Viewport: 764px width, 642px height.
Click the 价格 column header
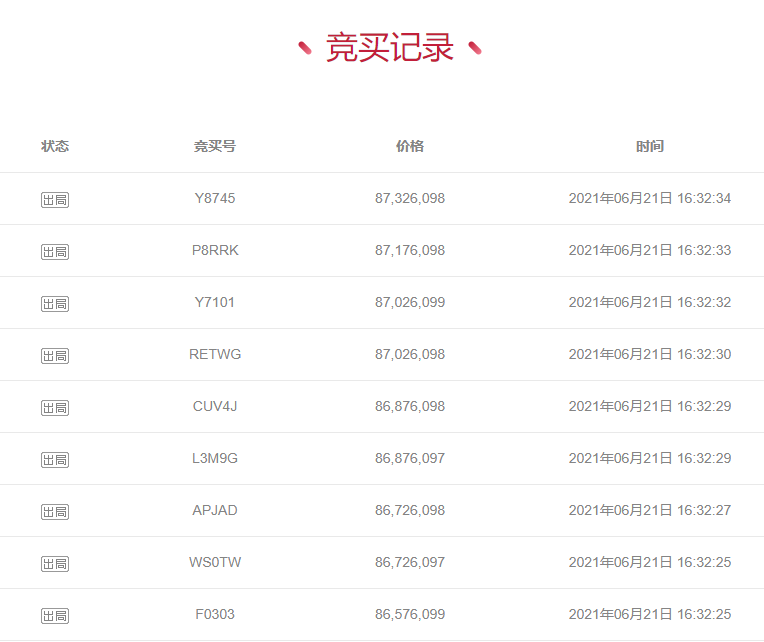point(410,146)
